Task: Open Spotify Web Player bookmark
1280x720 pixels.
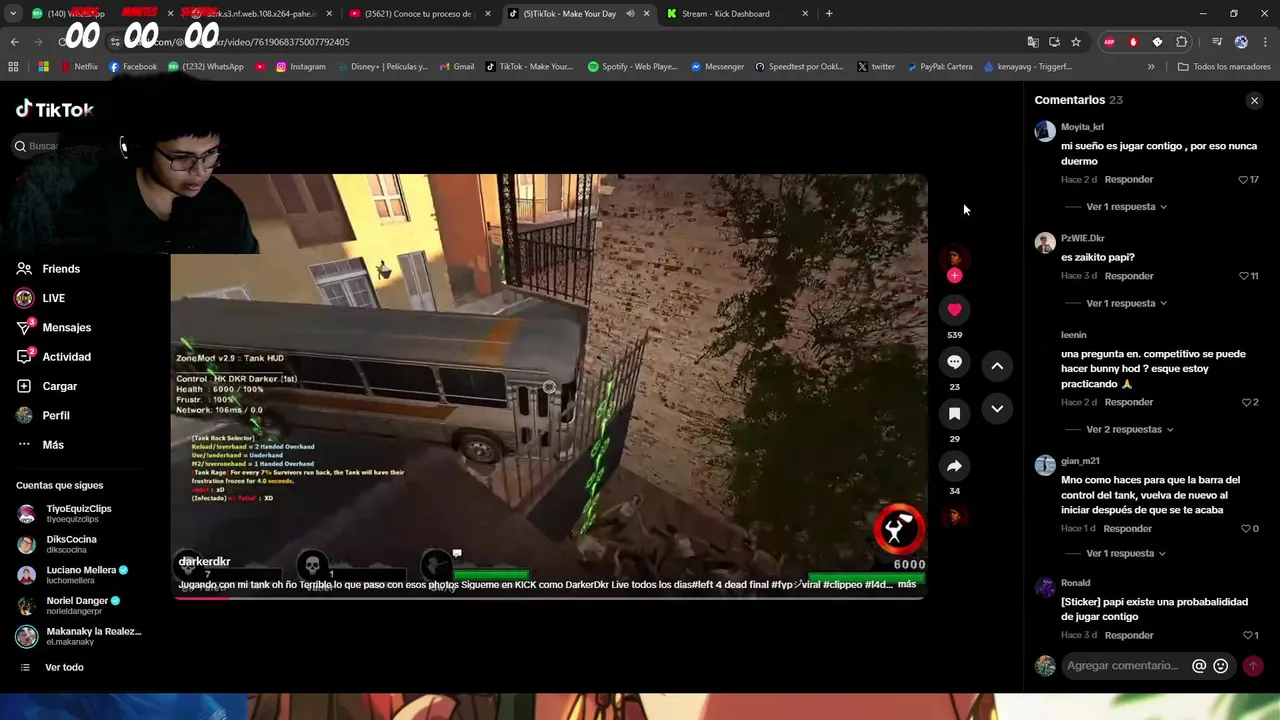Action: pos(632,67)
